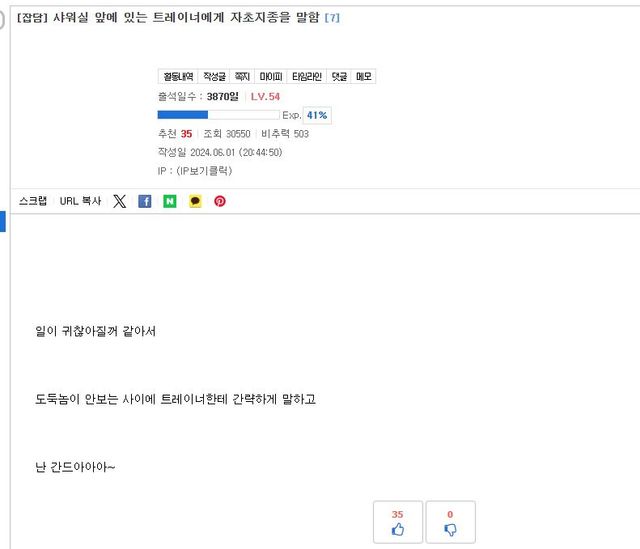Reveal the IP via IP보기클릭
Image resolution: width=640 pixels, height=549 pixels.
[x=204, y=171]
